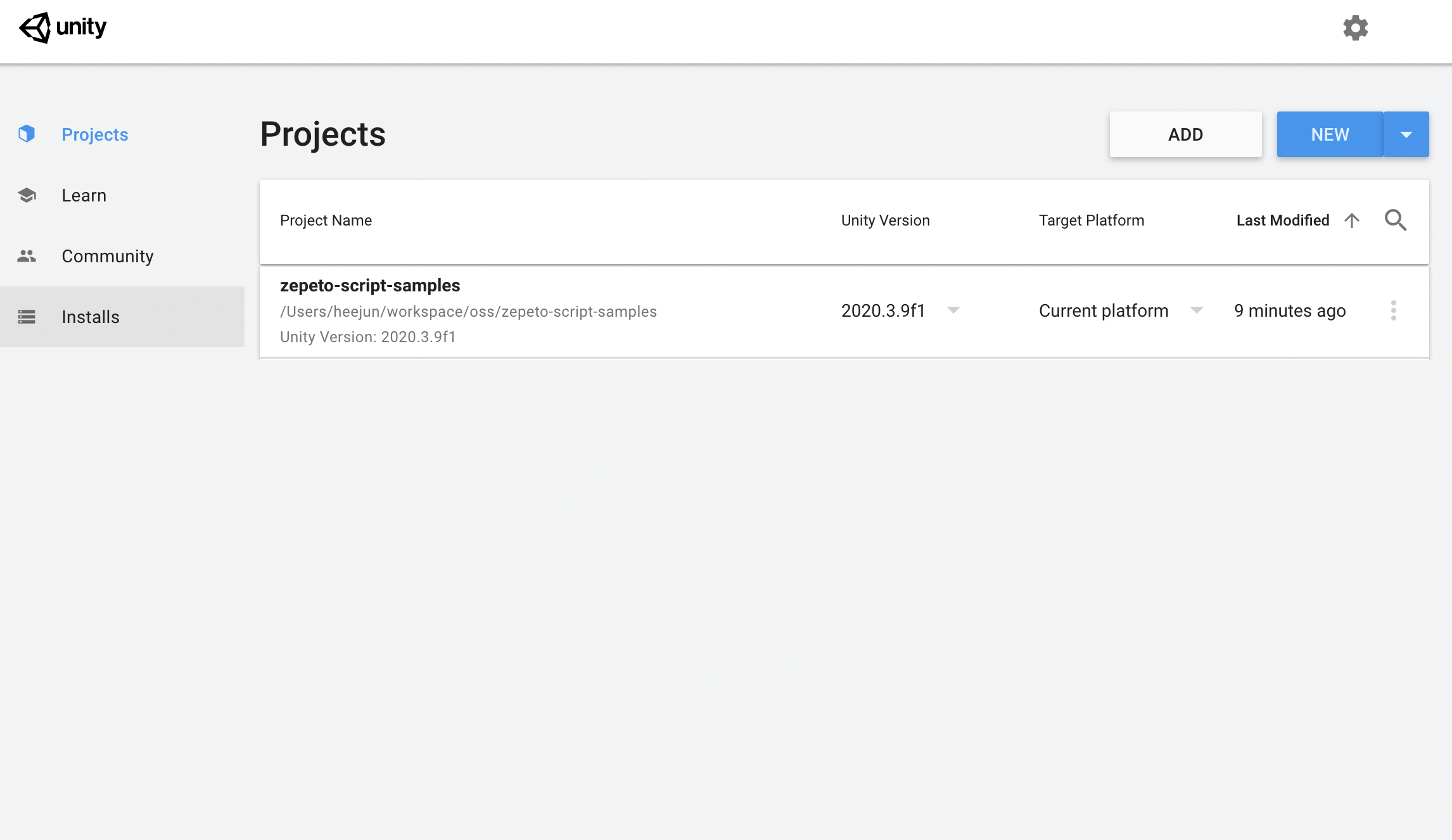This screenshot has height=840, width=1452.
Task: Sort by Project Name column header
Action: pos(326,220)
